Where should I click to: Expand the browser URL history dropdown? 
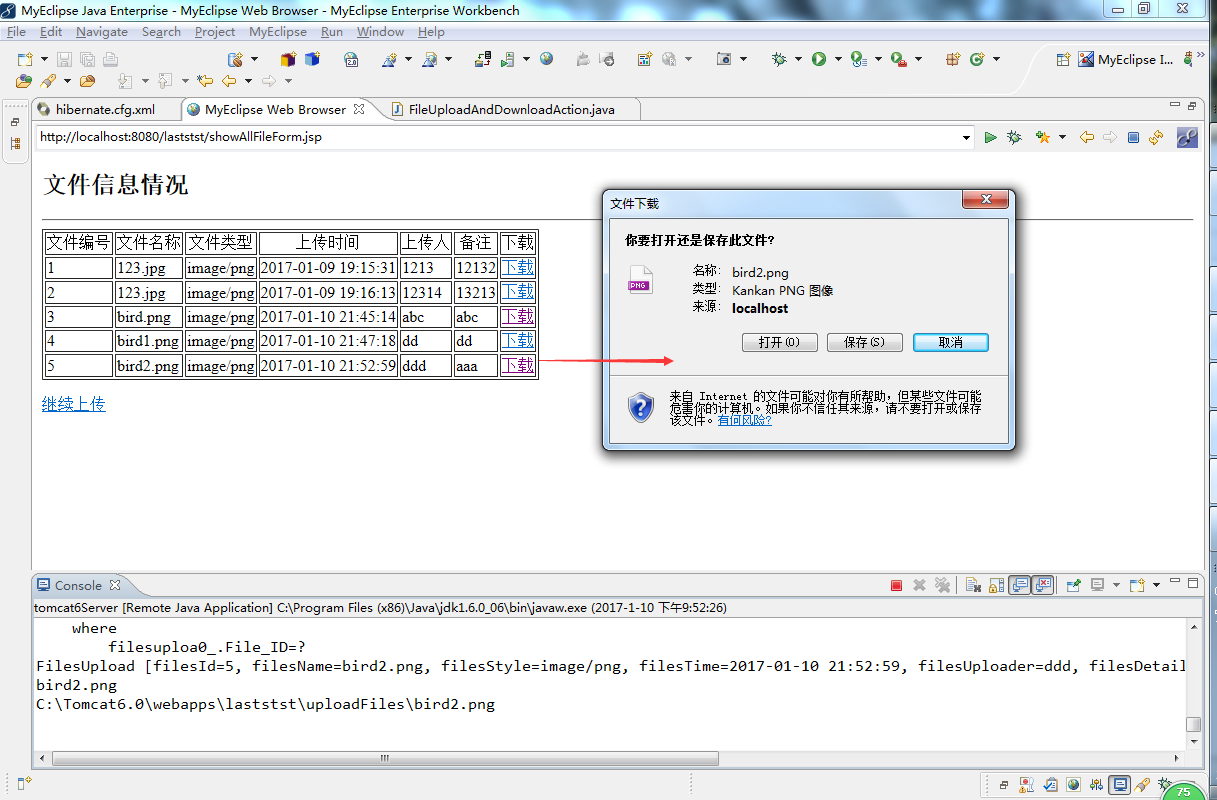click(x=966, y=137)
